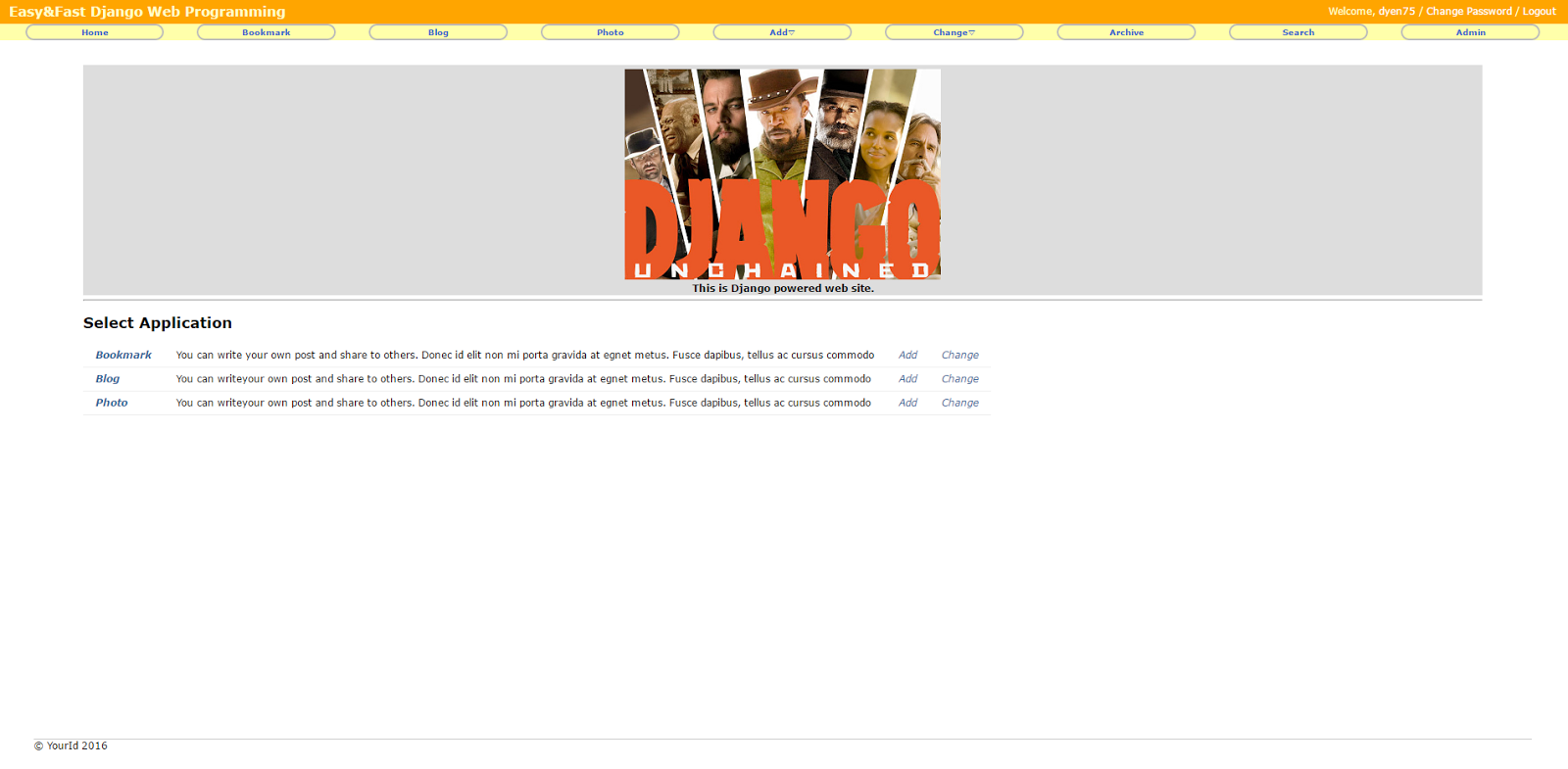
Task: Click Change in the Photo row
Action: point(960,403)
